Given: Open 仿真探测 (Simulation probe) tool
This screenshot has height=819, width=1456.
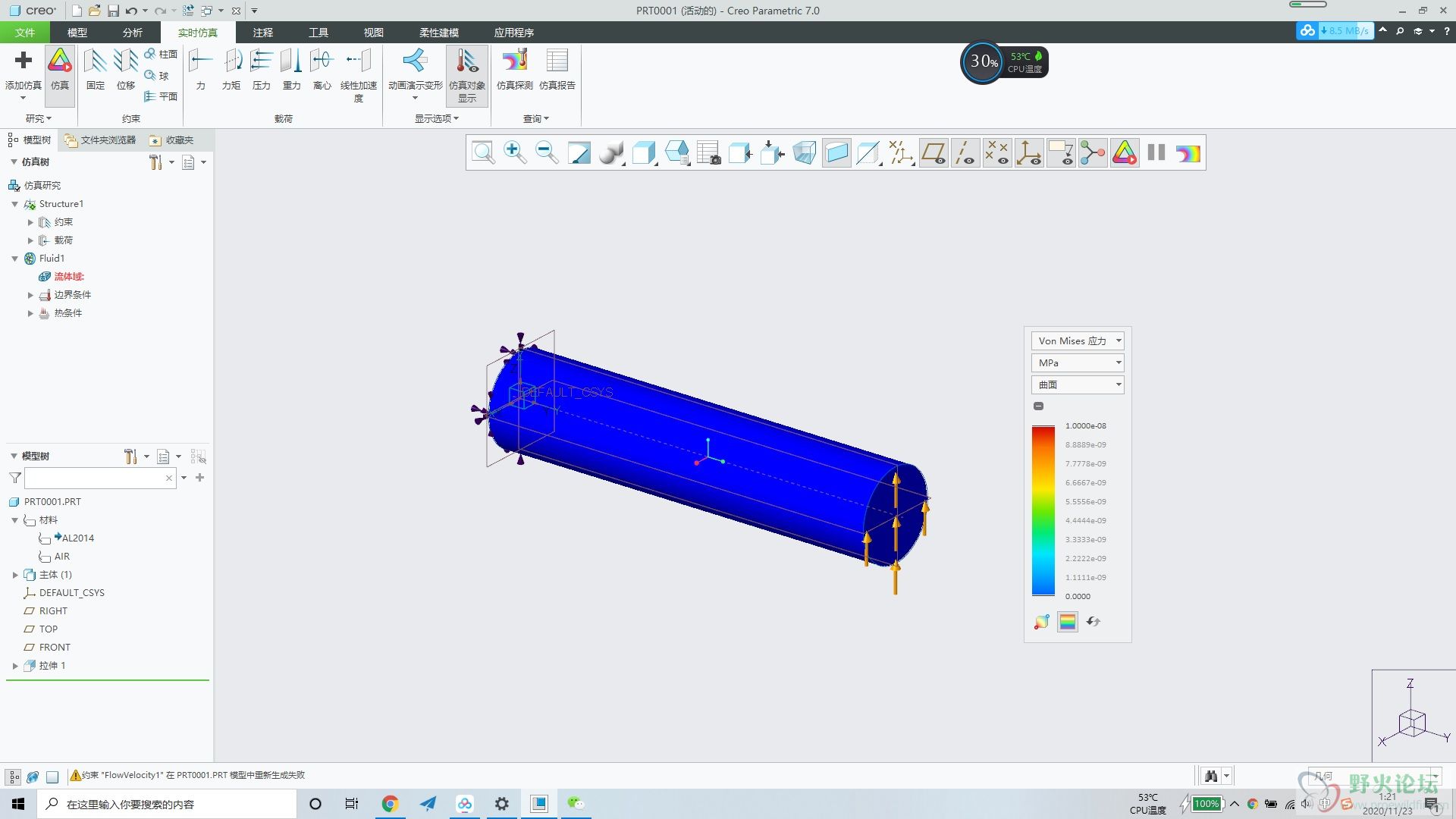Looking at the screenshot, I should click(x=515, y=70).
